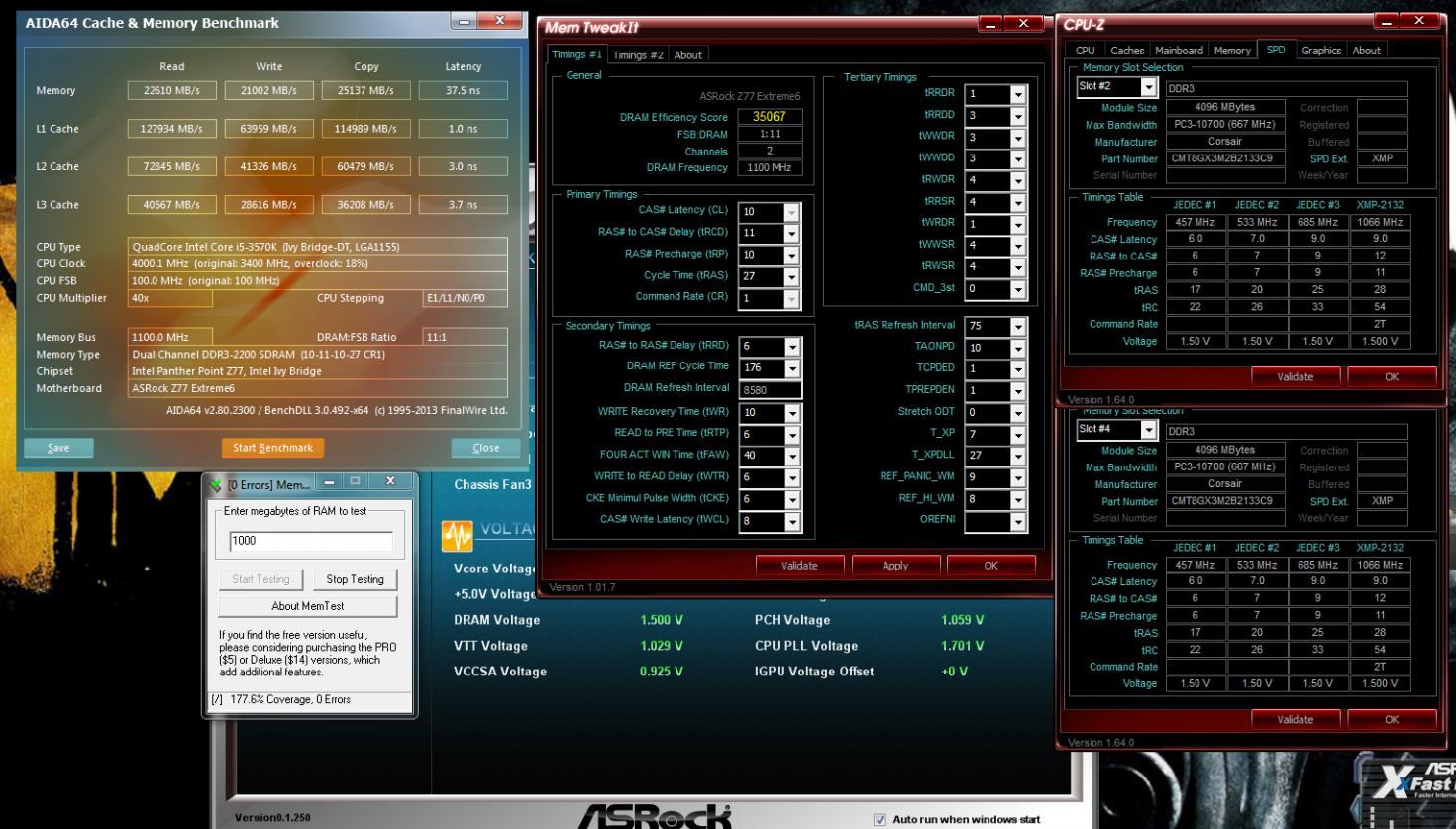Expand the OREFNI dropdown

[1018, 522]
